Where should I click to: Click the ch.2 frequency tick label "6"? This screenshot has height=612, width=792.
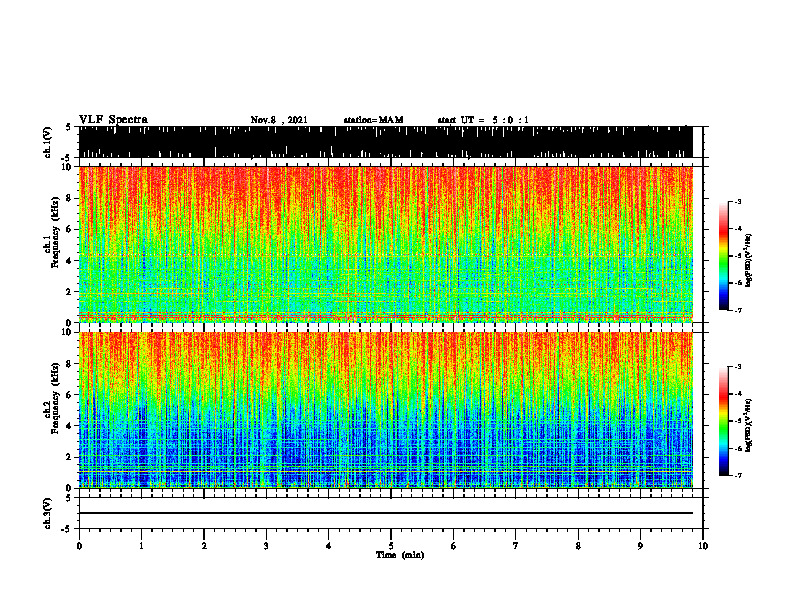point(70,395)
